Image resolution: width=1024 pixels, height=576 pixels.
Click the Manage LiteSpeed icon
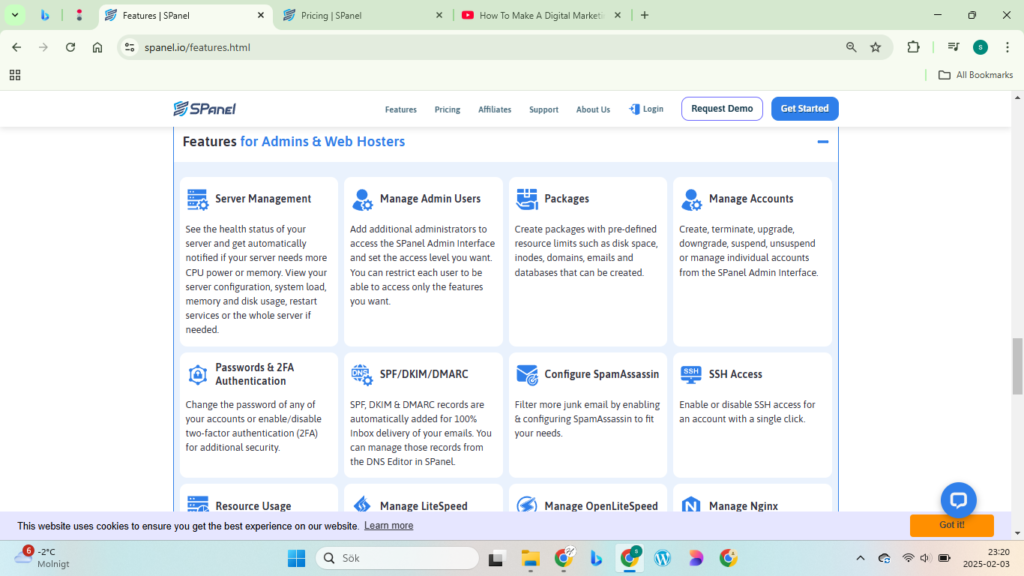click(362, 504)
